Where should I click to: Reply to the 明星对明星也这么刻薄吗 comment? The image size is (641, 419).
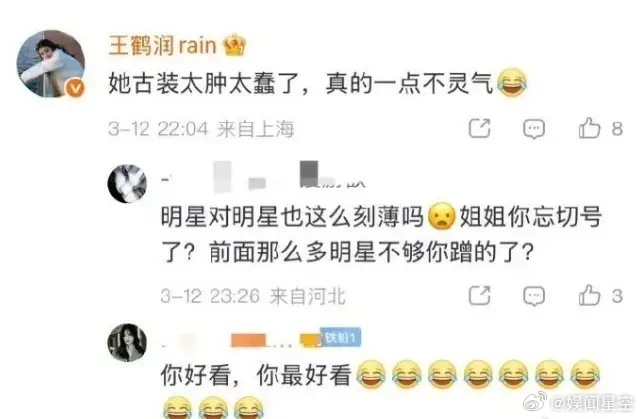534,296
